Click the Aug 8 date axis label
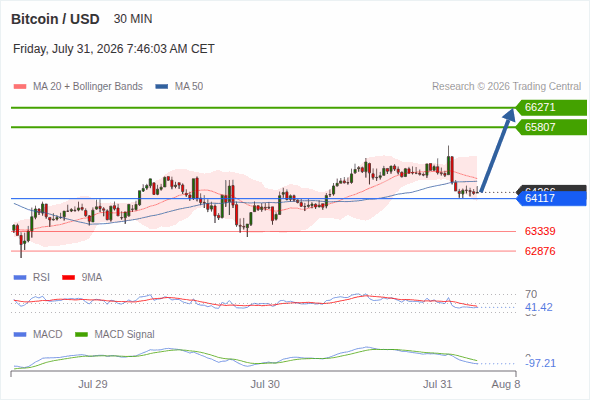Image resolution: width=590 pixels, height=400 pixels. click(506, 384)
